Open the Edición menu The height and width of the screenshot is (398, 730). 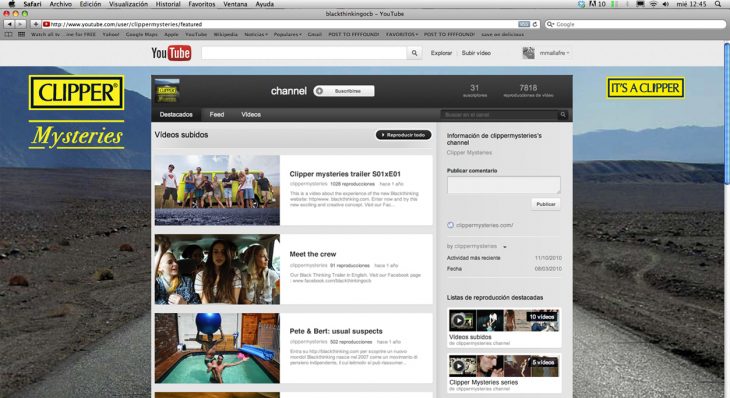coord(90,4)
